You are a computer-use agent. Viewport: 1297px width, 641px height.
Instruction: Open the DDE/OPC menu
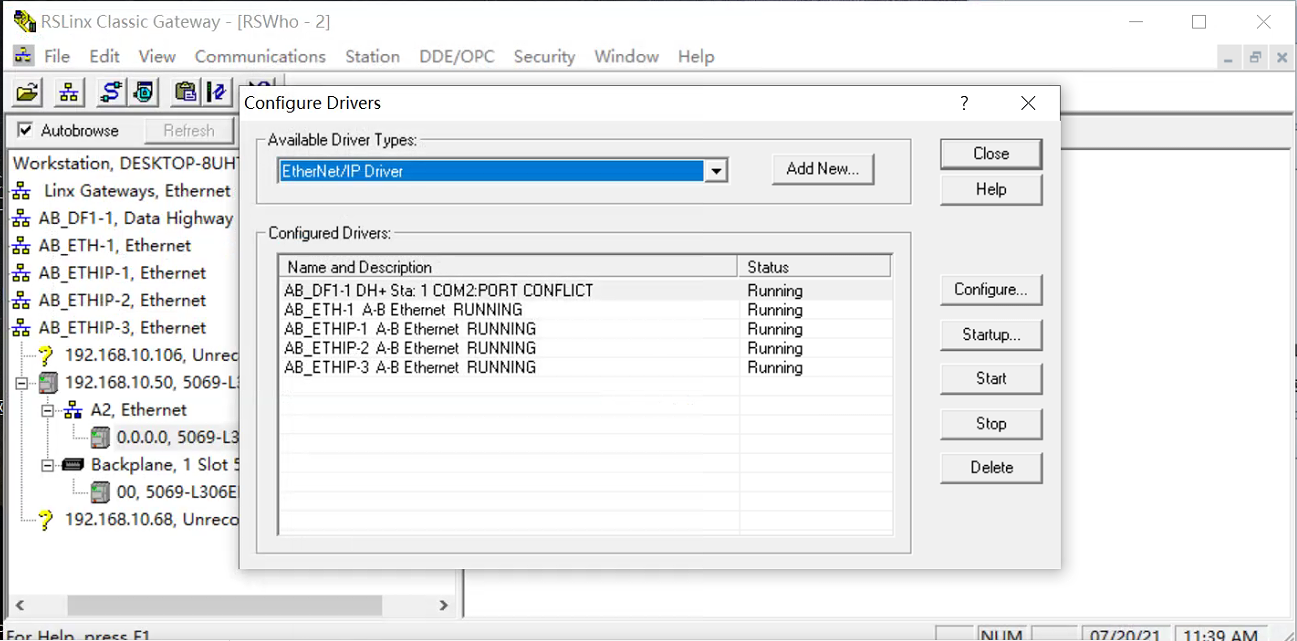457,56
